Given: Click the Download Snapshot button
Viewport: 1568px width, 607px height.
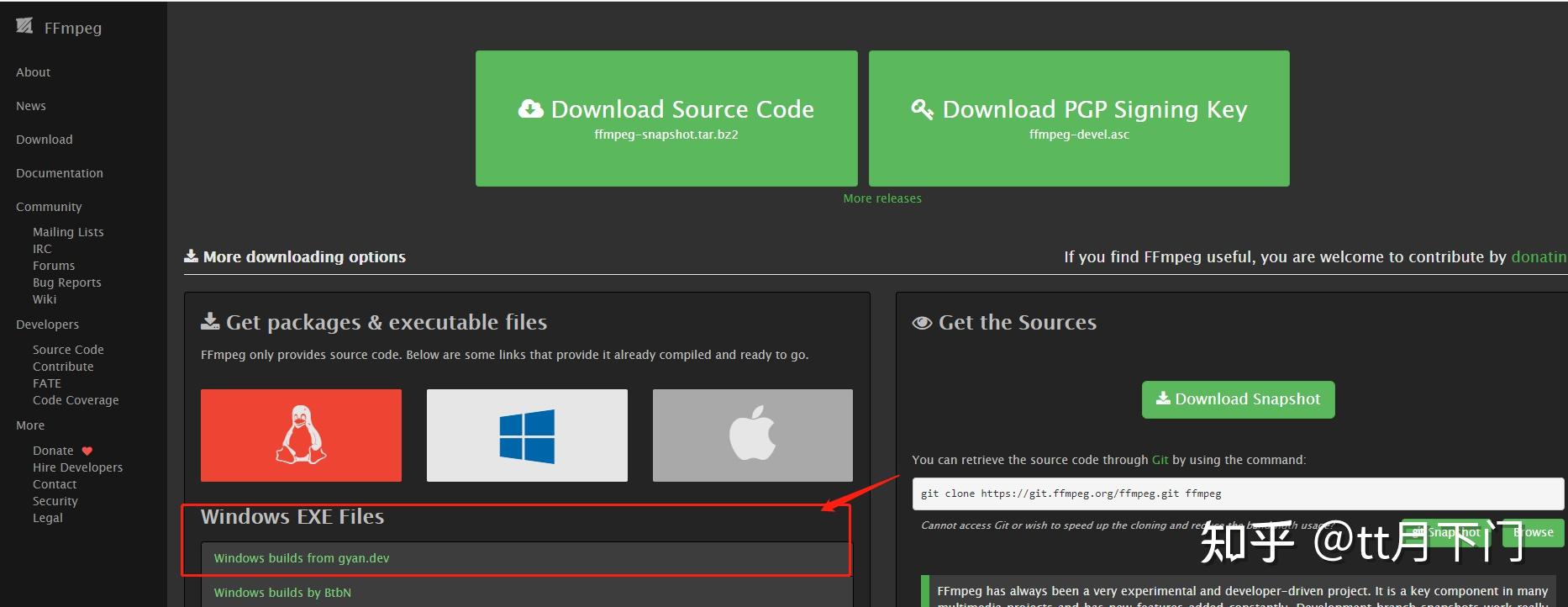Looking at the screenshot, I should click(x=1239, y=399).
